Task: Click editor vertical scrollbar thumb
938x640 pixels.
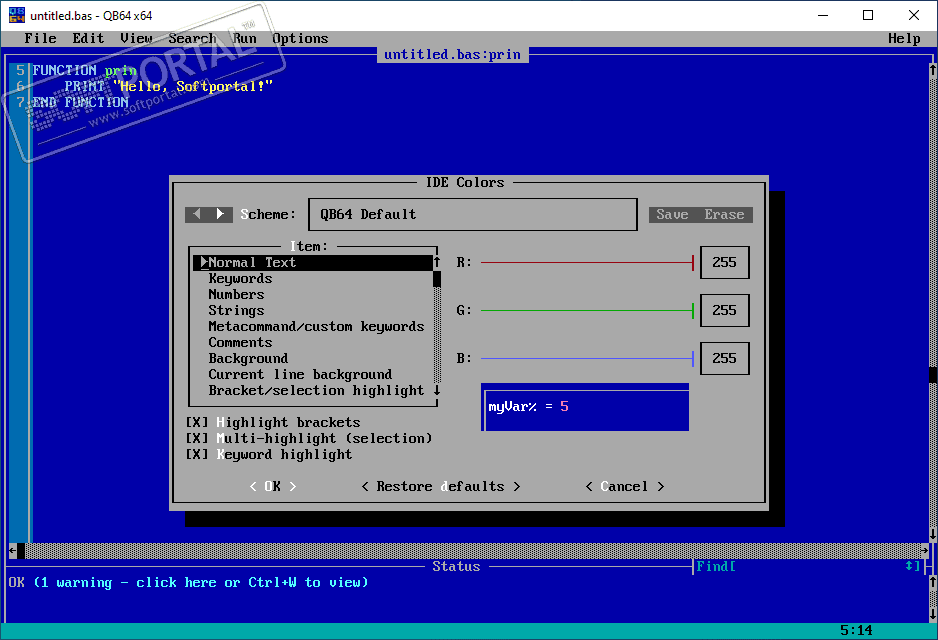Action: [933, 374]
